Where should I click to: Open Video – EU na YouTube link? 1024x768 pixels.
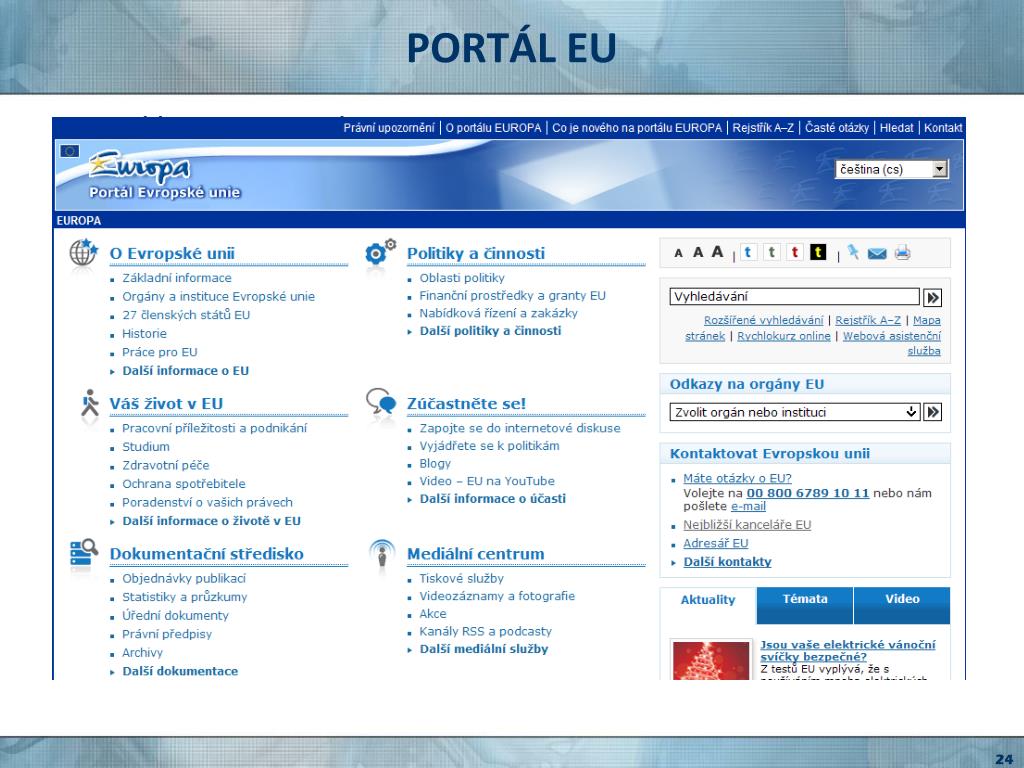[x=487, y=481]
